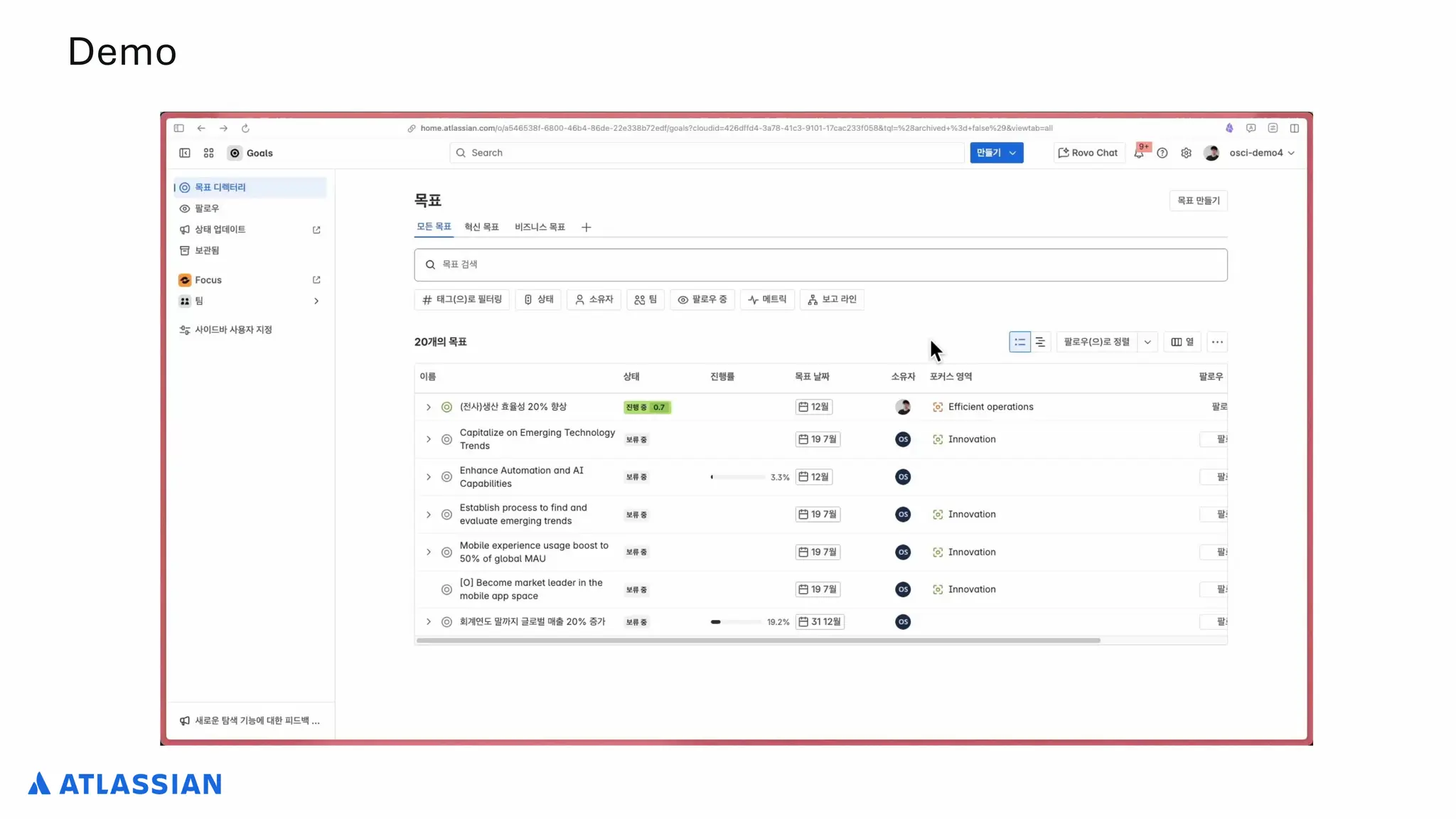The width and height of the screenshot is (1456, 819).
Task: Open the 팔로우(으)로 정렬 sort dropdown arrow
Action: click(1147, 342)
